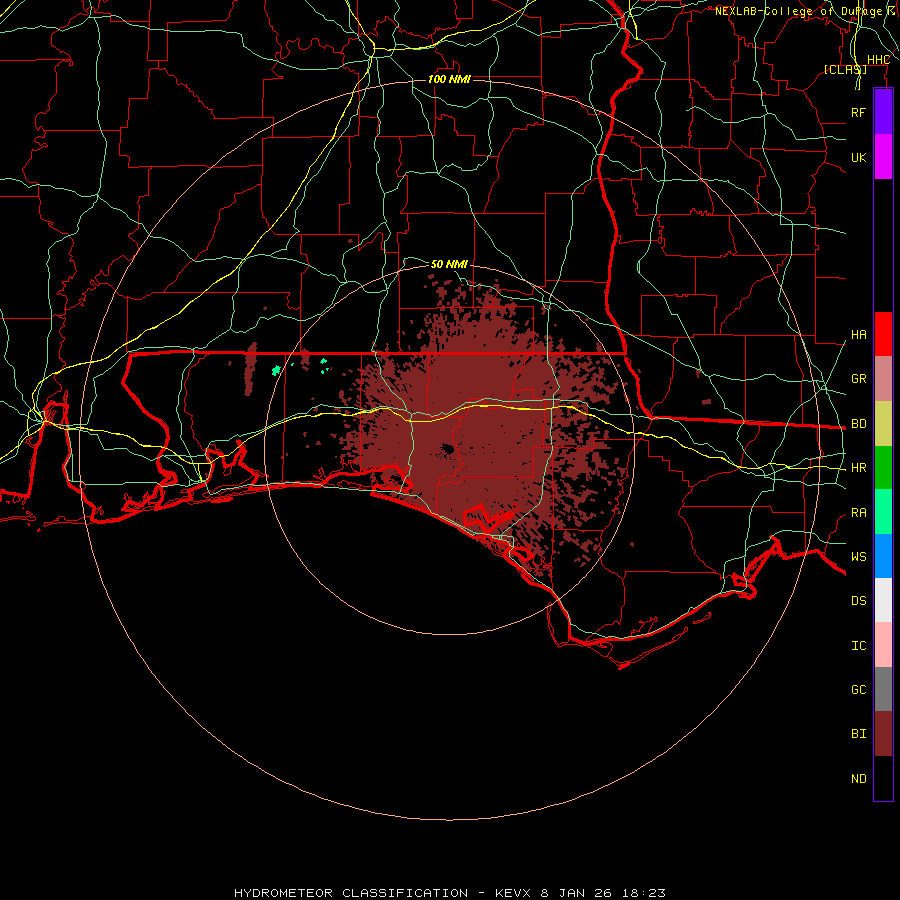900x900 pixels.
Task: Click the HA red legend swatch
Action: (883, 334)
